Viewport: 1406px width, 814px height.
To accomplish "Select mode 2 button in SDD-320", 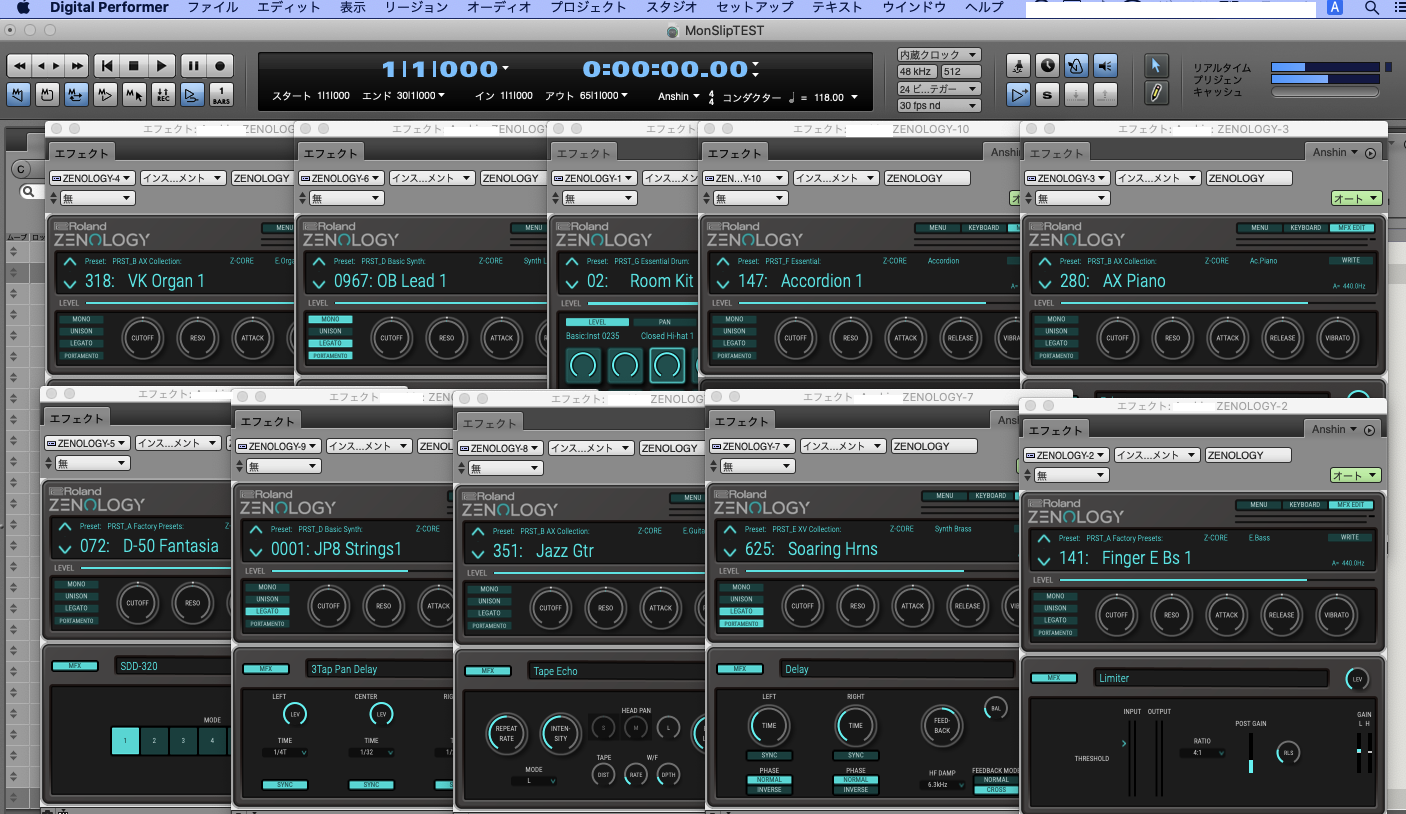I will tap(155, 741).
